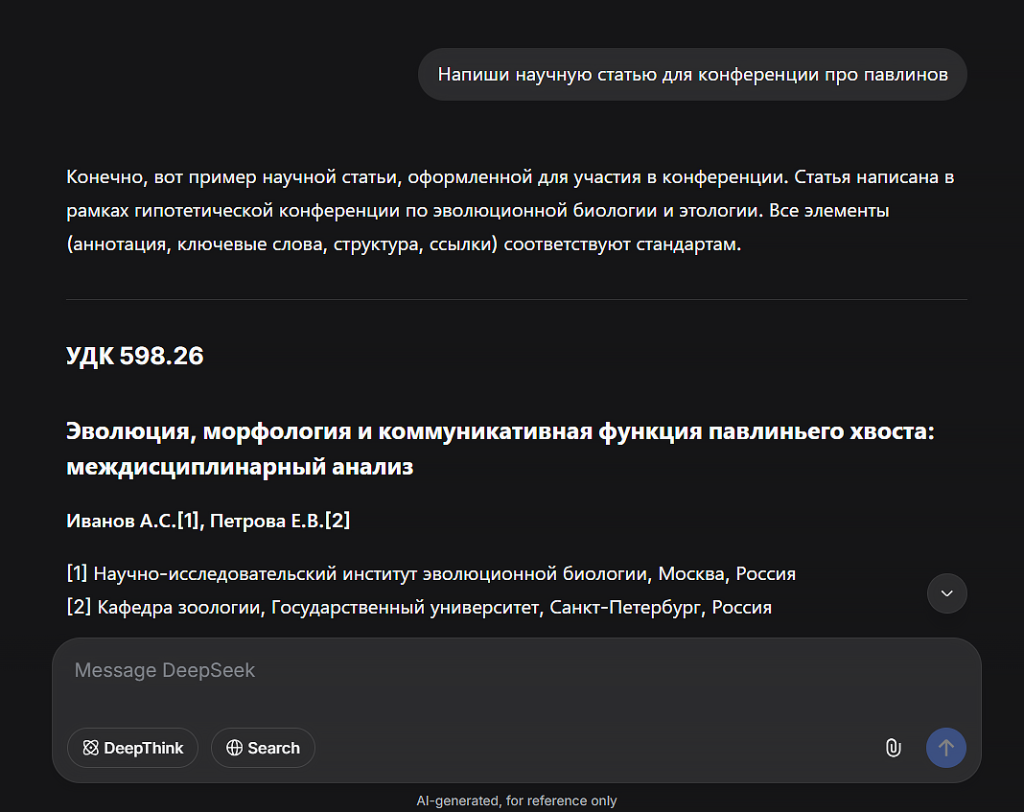Turn off DeepThink reasoning
This screenshot has height=812, width=1024.
click(x=132, y=747)
